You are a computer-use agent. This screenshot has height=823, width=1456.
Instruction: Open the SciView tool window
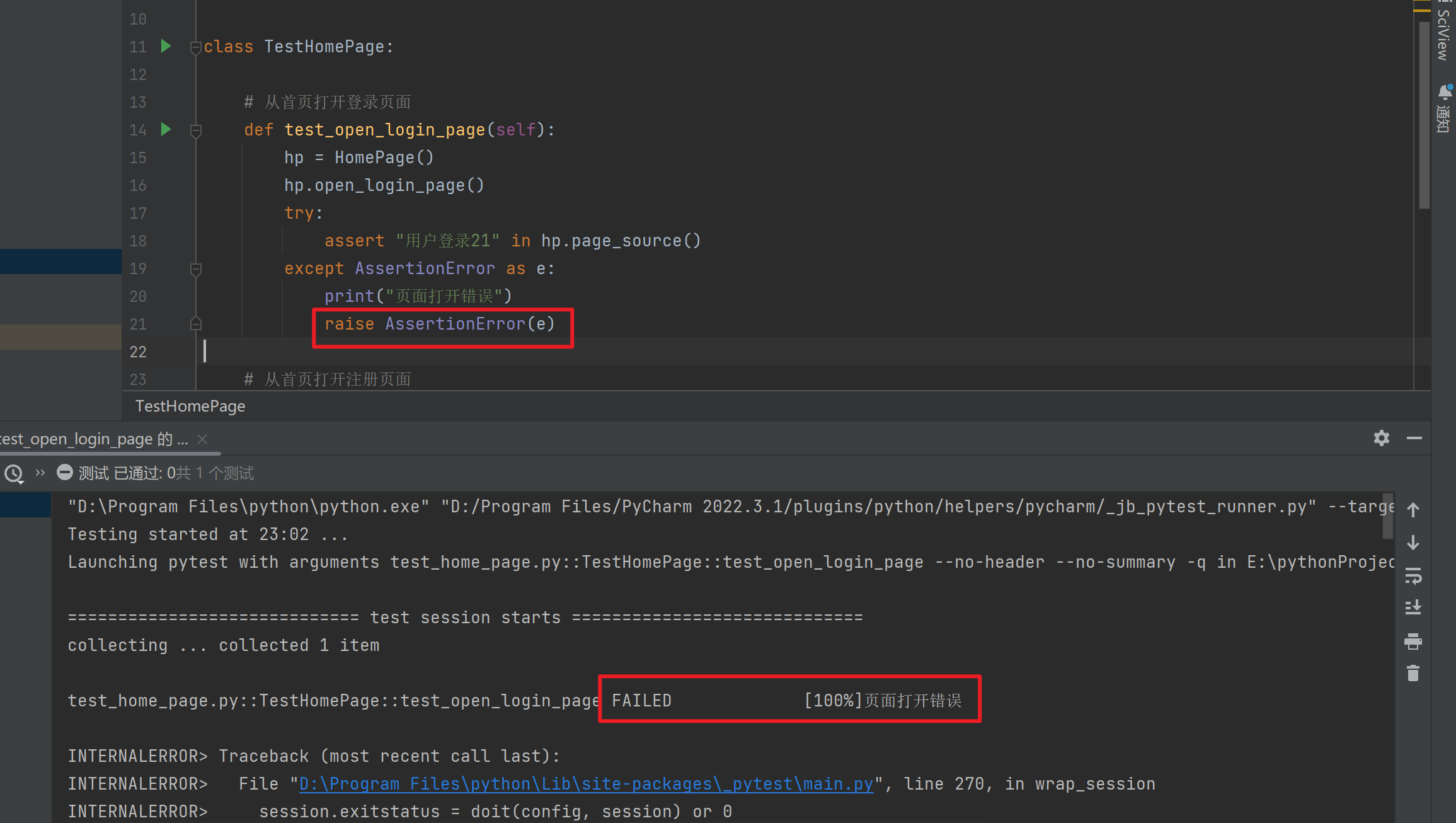pos(1443,32)
